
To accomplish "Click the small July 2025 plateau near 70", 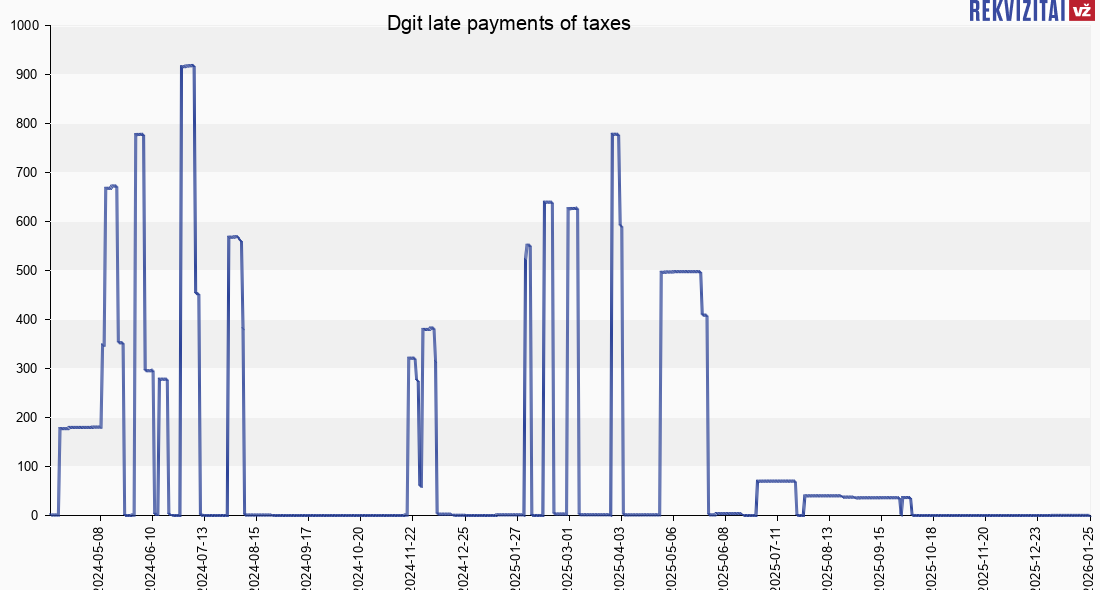I will point(776,481).
